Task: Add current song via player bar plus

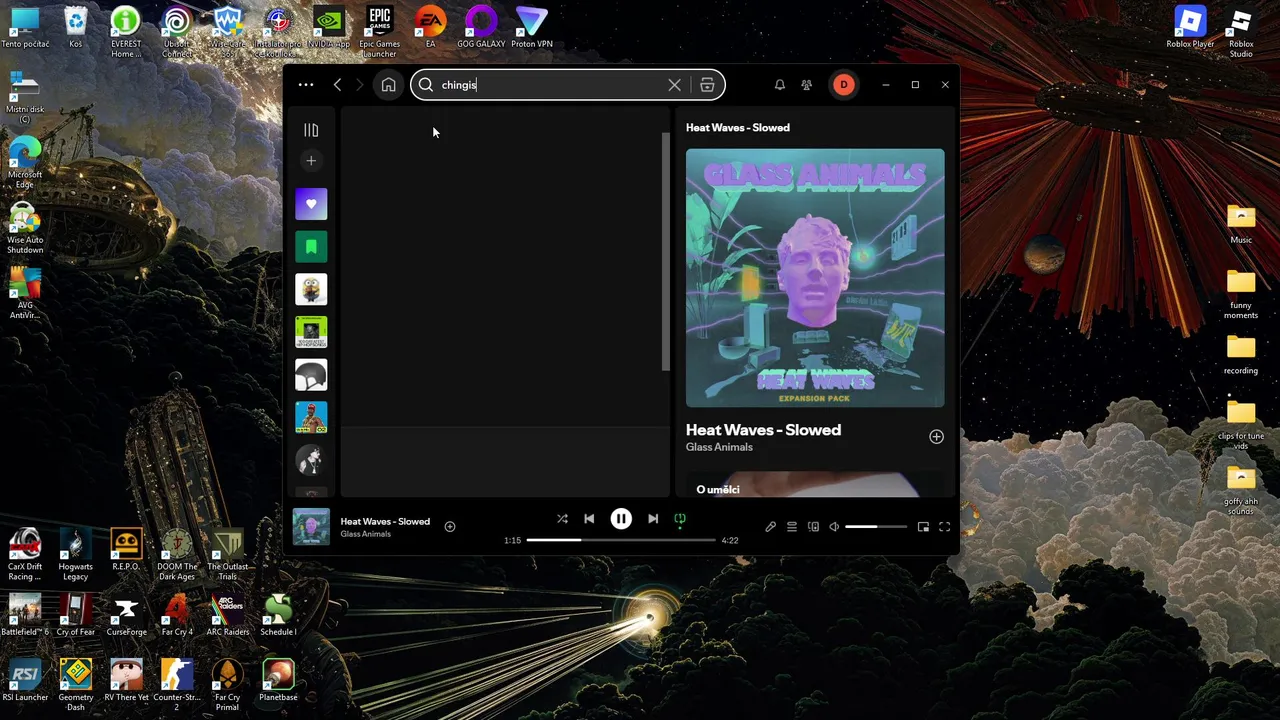Action: pyautogui.click(x=450, y=527)
